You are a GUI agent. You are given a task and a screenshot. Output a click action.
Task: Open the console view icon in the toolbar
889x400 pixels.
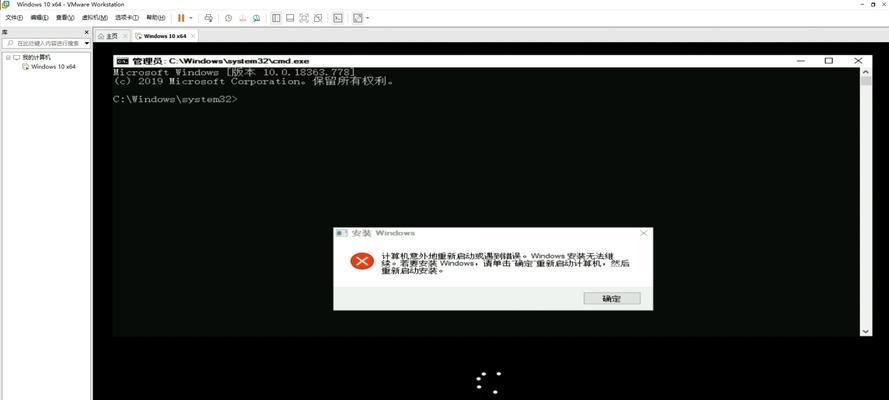click(337, 18)
